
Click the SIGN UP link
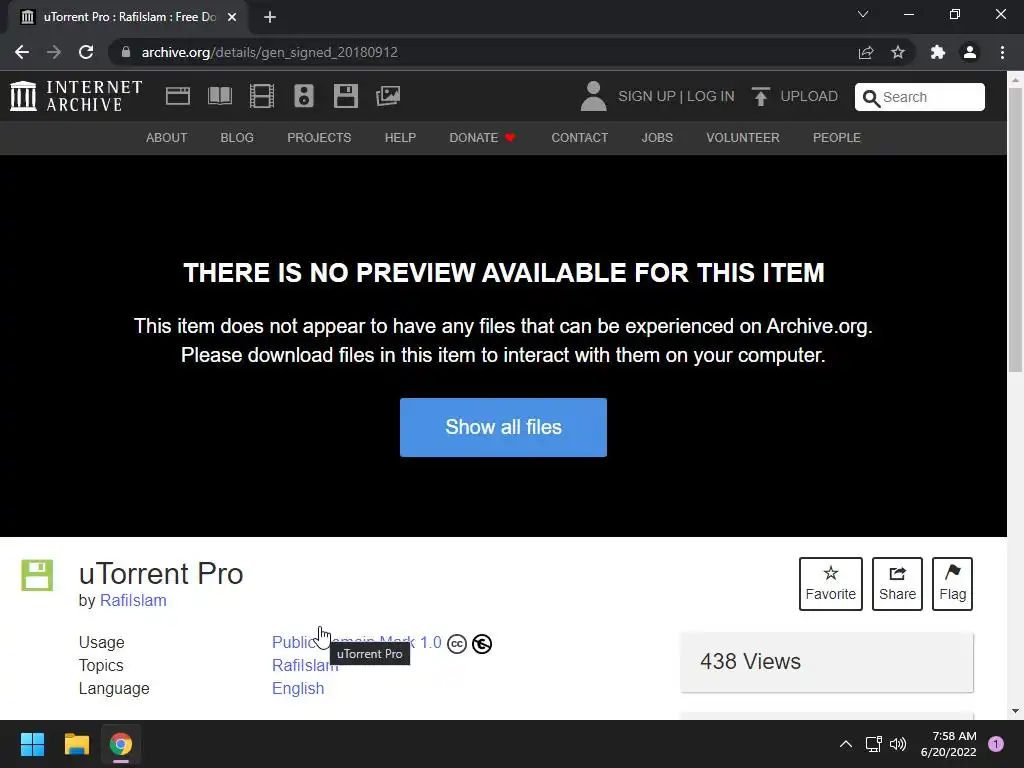[x=647, y=97]
